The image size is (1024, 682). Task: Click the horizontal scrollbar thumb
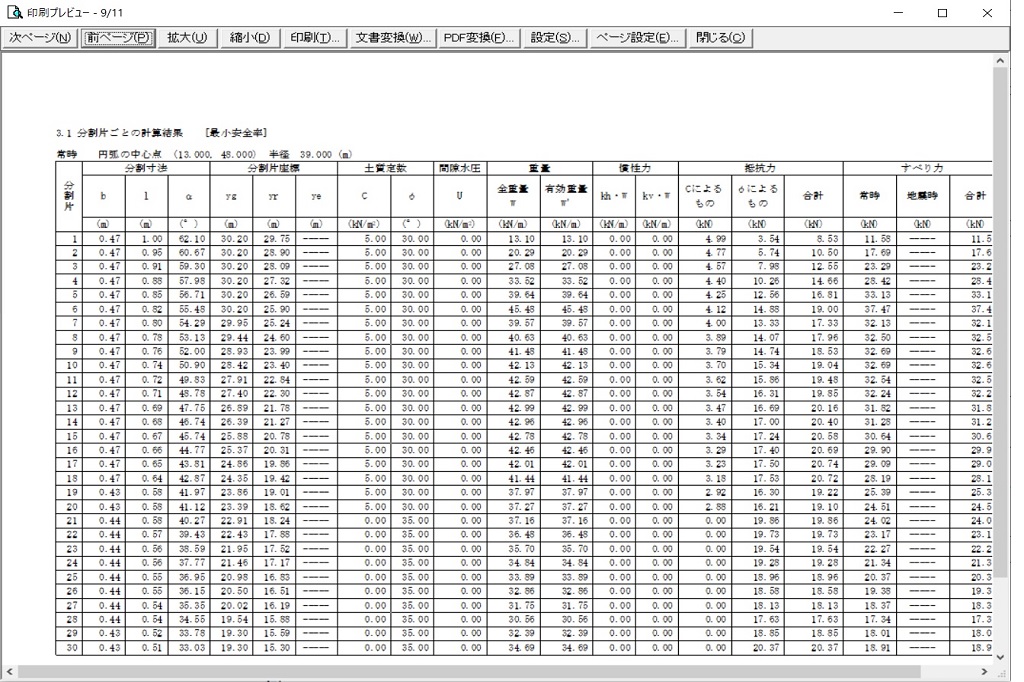pyautogui.click(x=450, y=671)
